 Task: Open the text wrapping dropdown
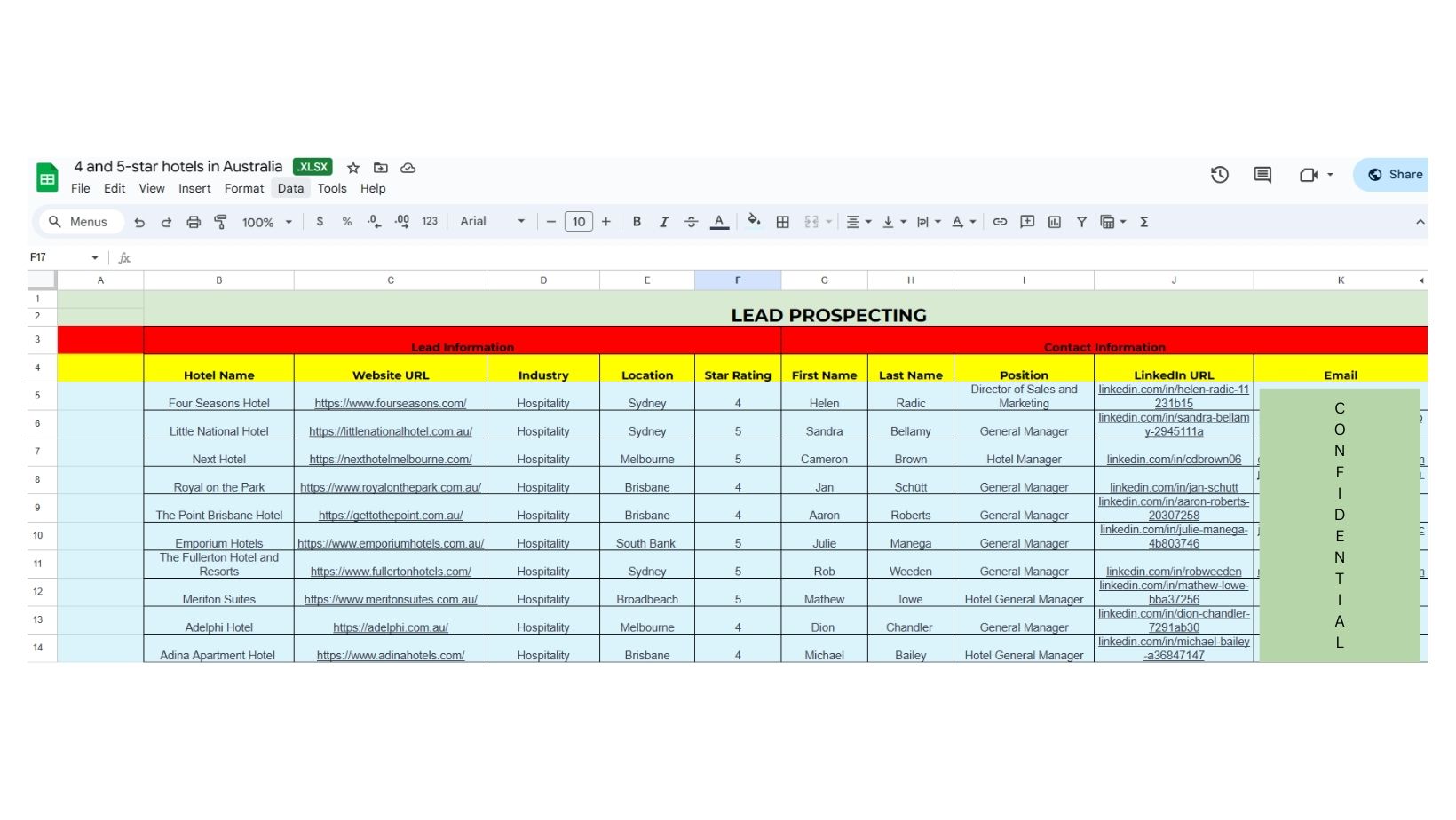point(929,222)
